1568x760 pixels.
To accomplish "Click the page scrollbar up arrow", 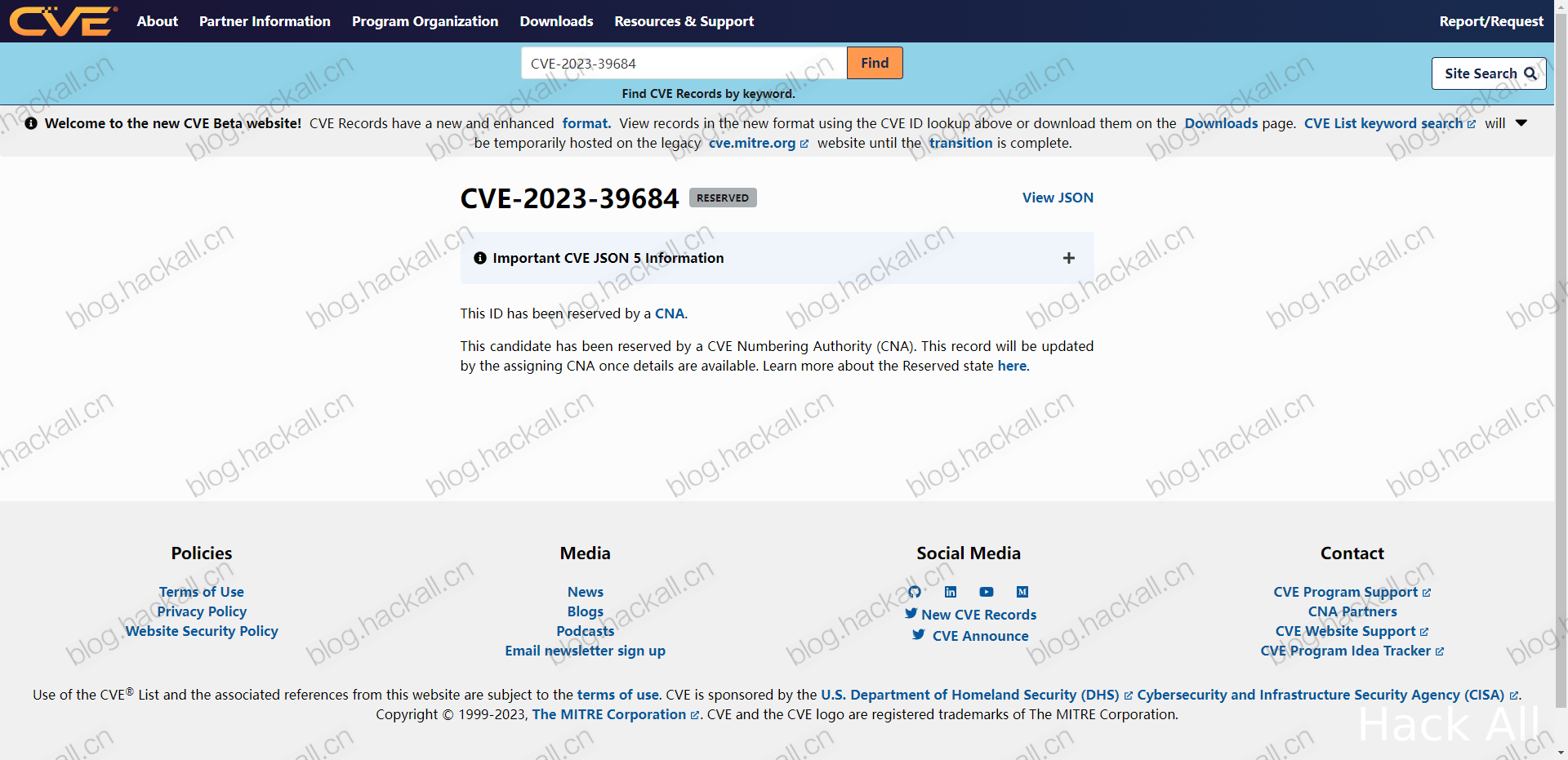I will tap(1561, 7).
